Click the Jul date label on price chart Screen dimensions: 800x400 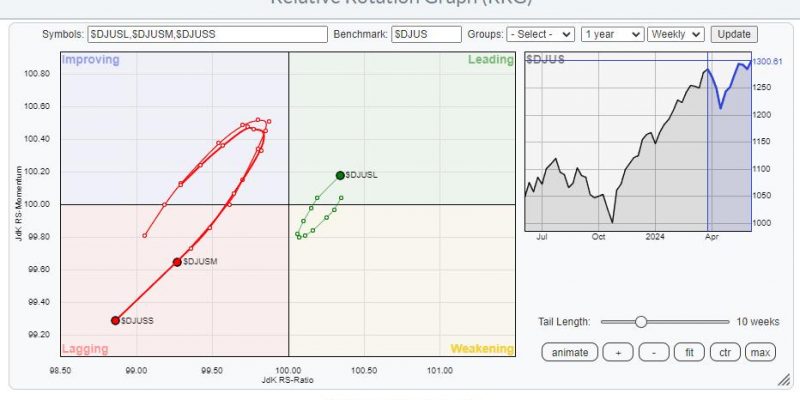pos(541,237)
